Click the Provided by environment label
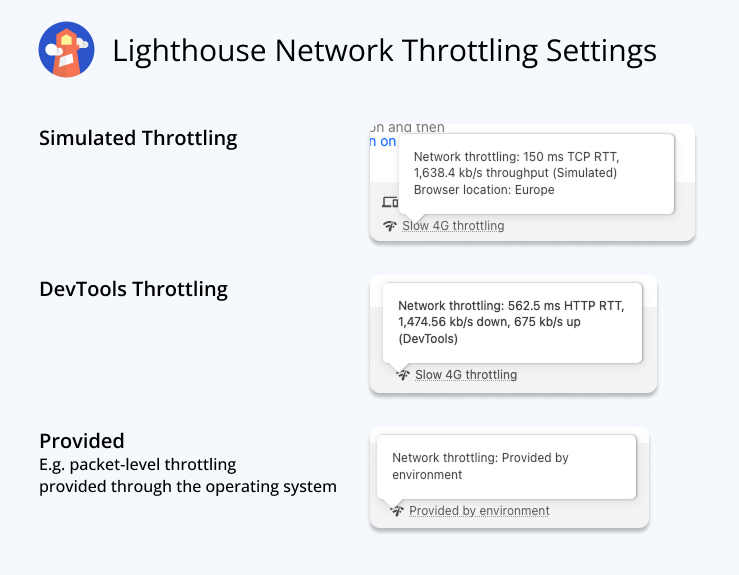The image size is (739, 575). tap(479, 511)
